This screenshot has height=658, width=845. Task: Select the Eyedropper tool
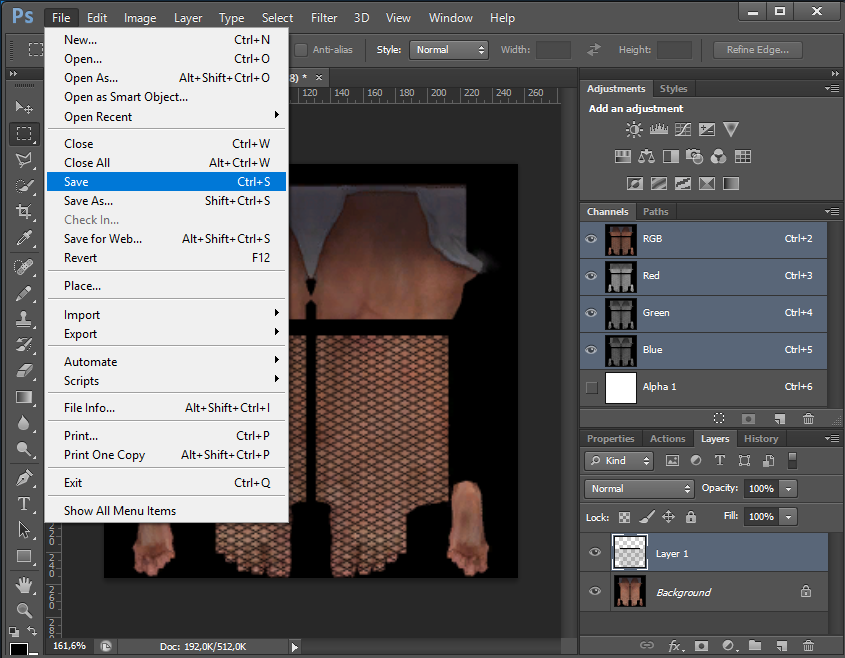(24, 238)
